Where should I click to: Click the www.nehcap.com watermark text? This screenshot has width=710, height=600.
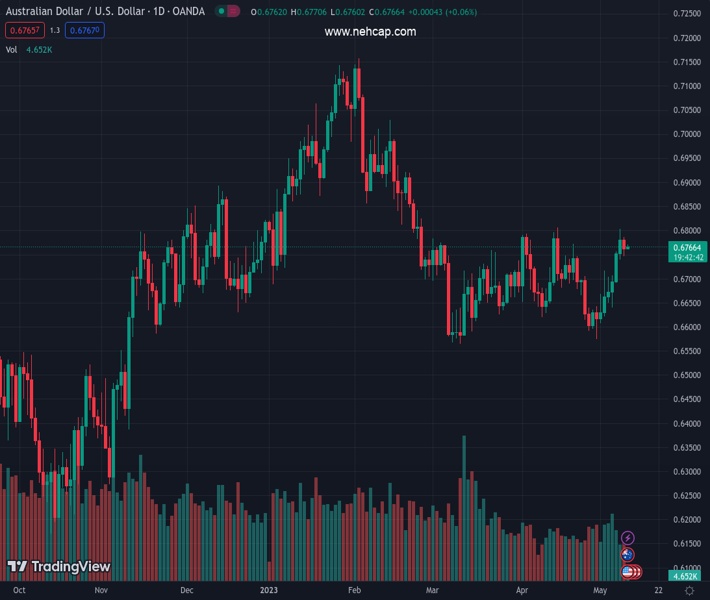(370, 32)
